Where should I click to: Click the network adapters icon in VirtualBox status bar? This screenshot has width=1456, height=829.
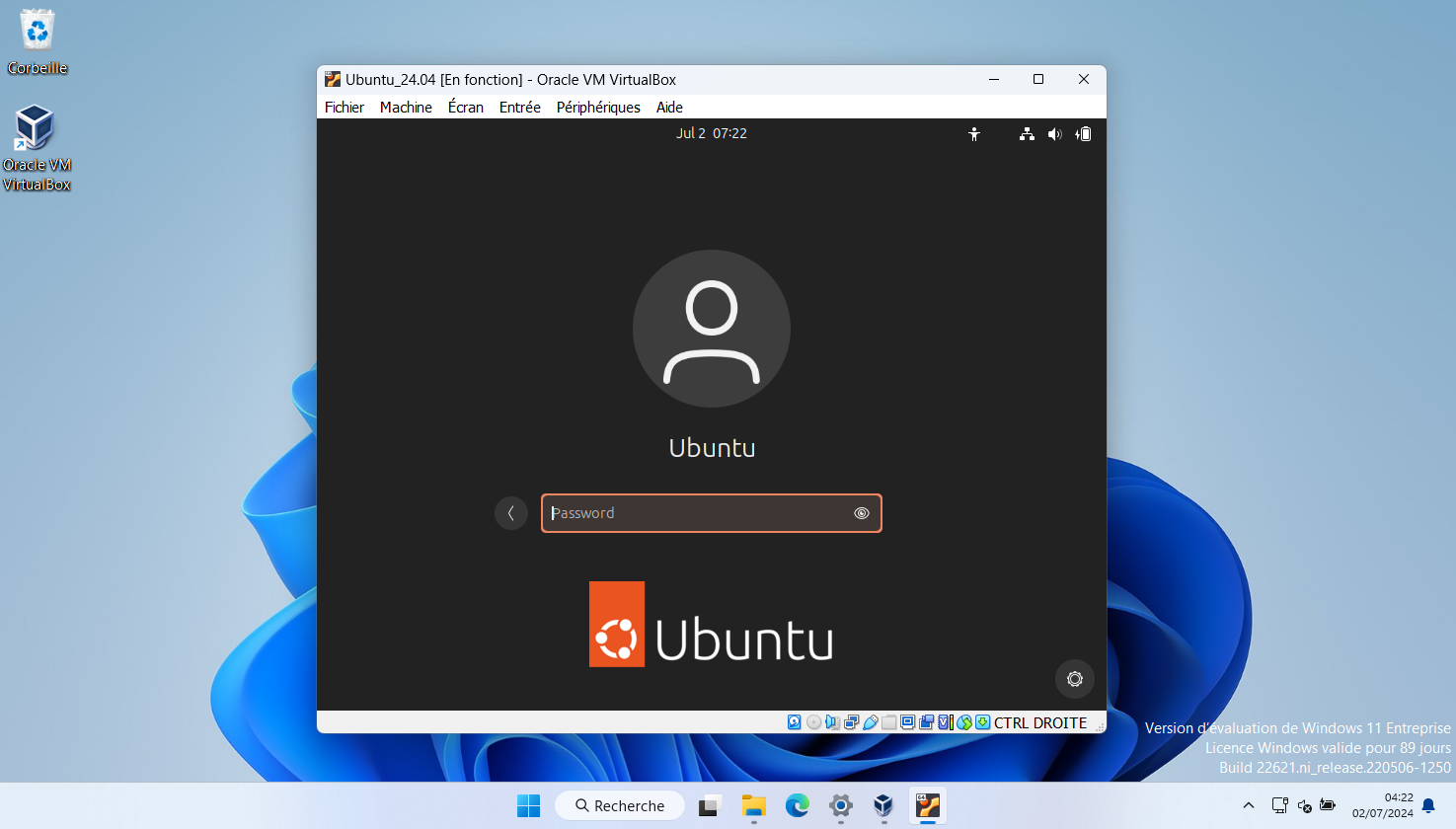point(851,722)
